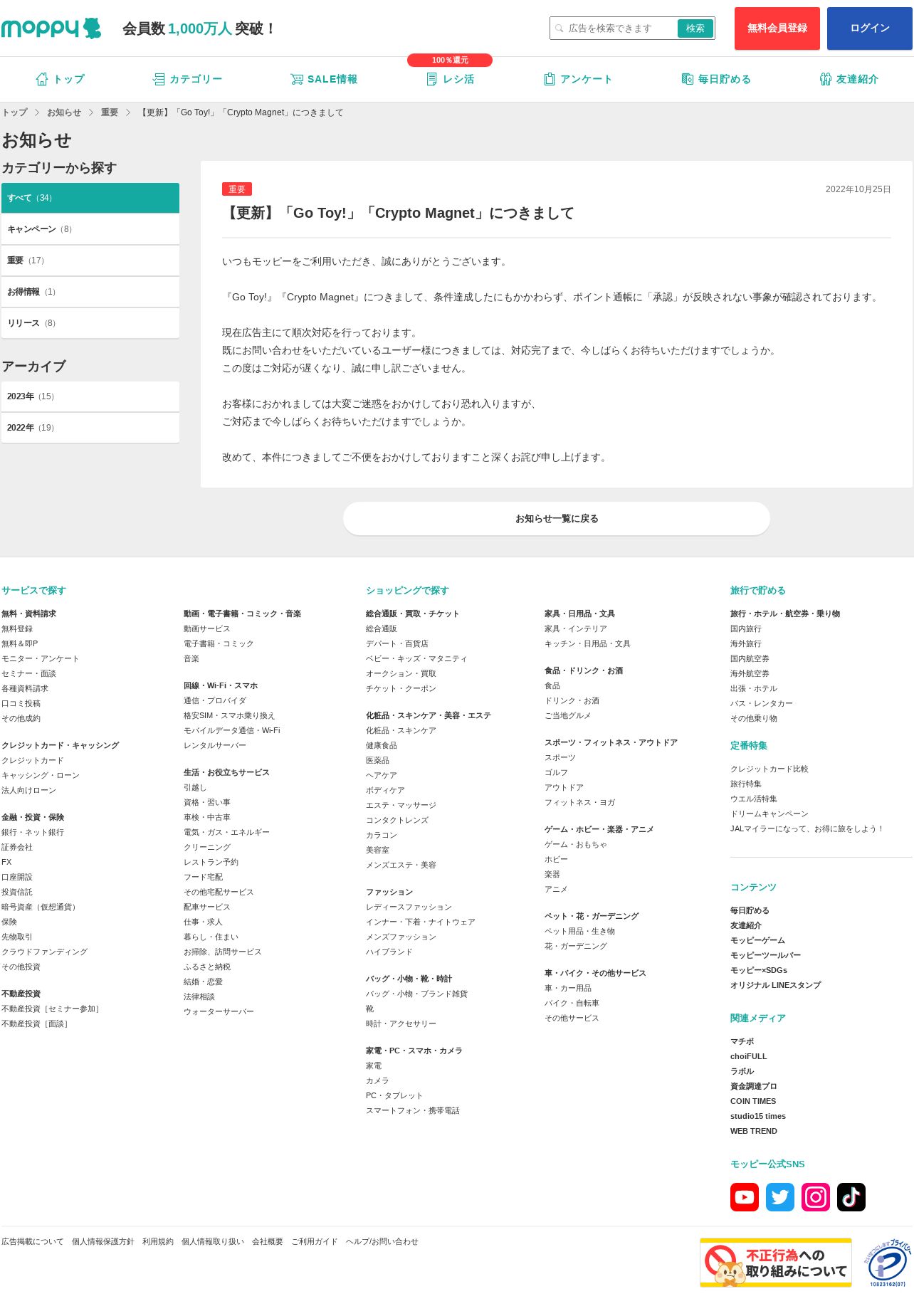This screenshot has height=1316, width=914.
Task: Click クレジットカード比較 footer link
Action: [769, 769]
